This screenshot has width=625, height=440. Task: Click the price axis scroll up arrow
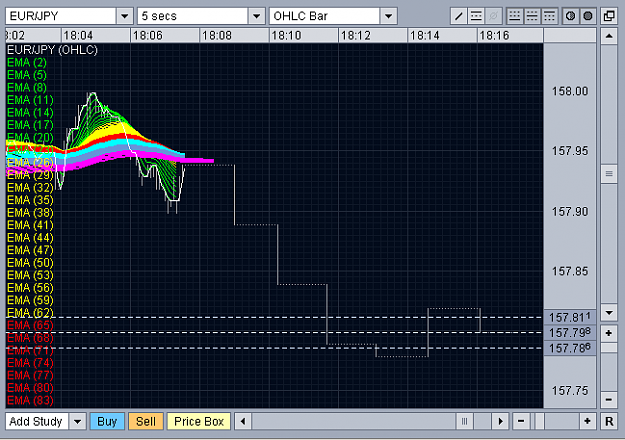[x=609, y=36]
